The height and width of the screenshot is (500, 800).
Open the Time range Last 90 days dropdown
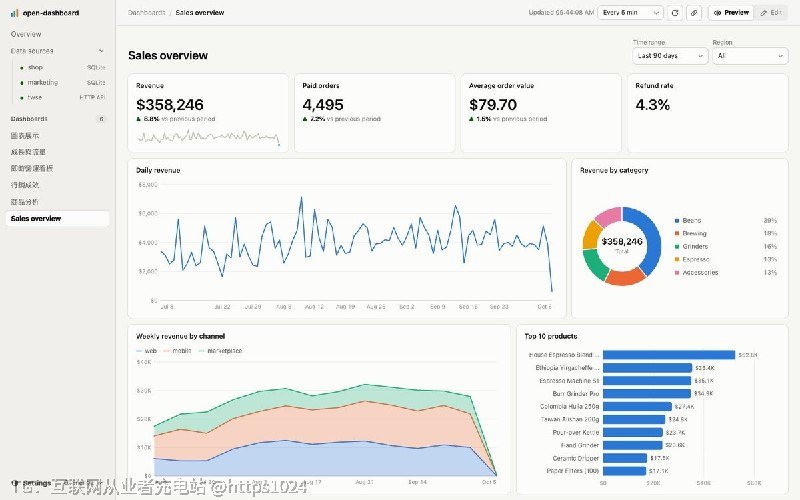(670, 56)
